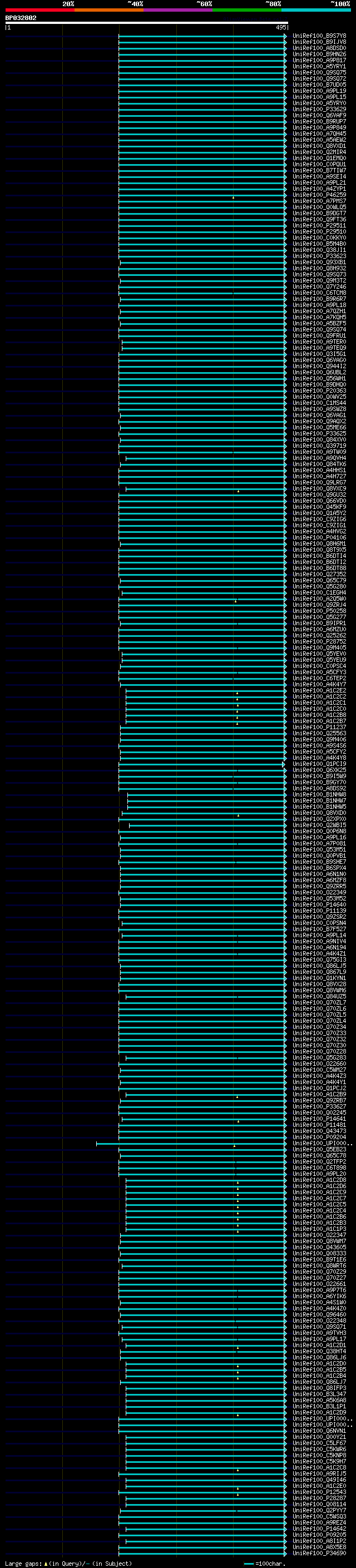Open hit UniRef100_Q0QY21
The width and height of the screenshot is (356, 1568).
coord(319,1437)
